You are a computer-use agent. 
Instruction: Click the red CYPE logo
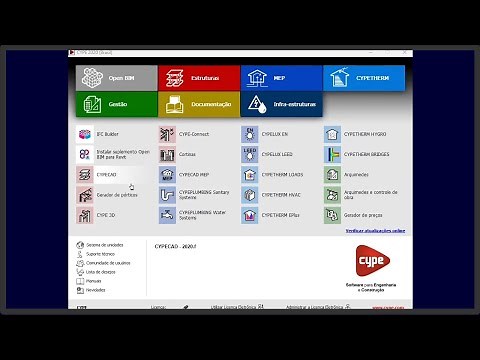click(x=372, y=261)
